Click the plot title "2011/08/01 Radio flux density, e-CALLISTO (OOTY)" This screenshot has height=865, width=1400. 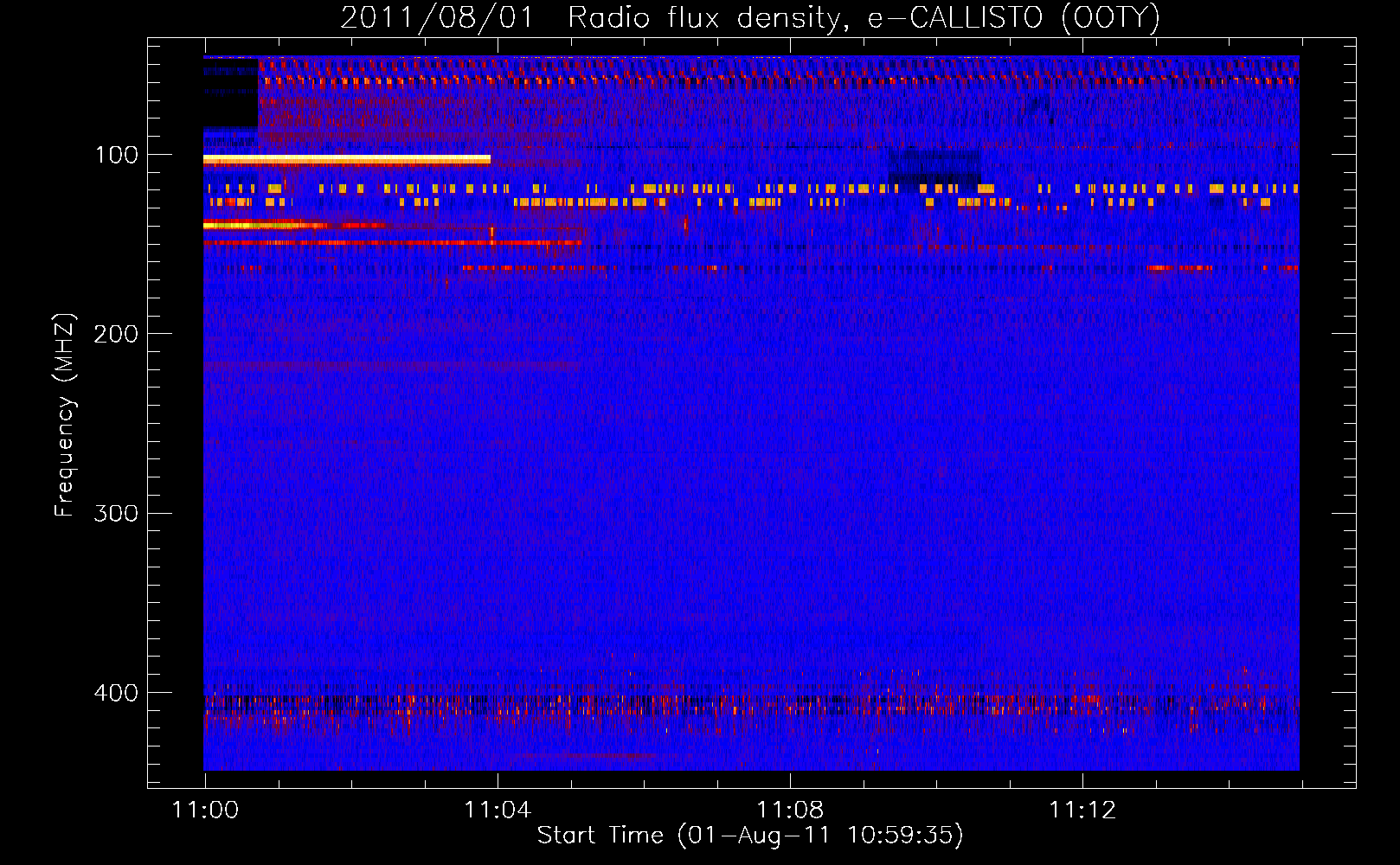coord(750,17)
